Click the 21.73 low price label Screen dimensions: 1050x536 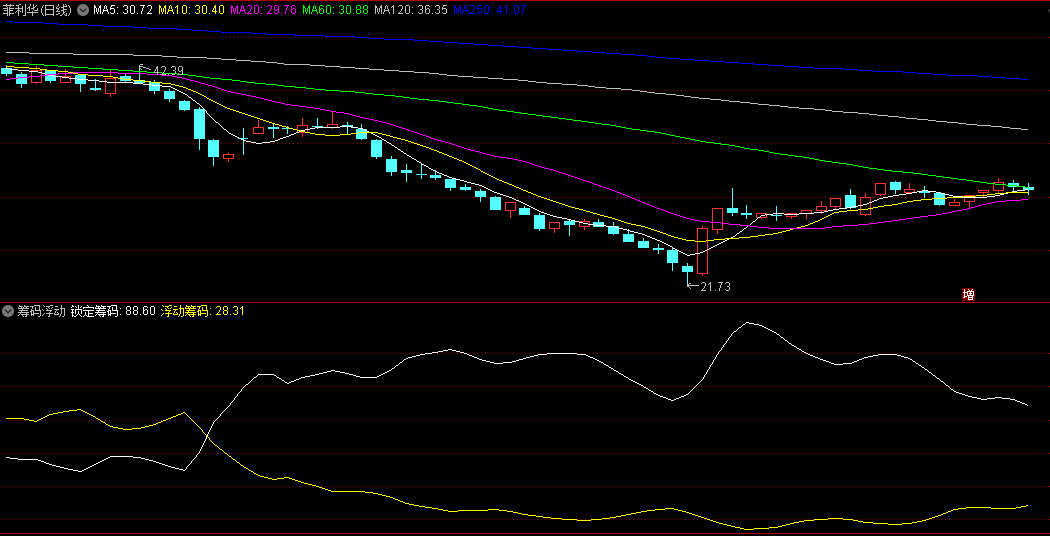click(715, 287)
